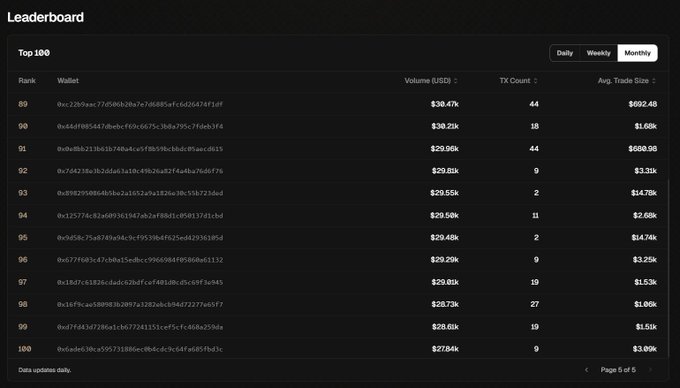Click rank number 100
This screenshot has width=680, height=388.
25,349
